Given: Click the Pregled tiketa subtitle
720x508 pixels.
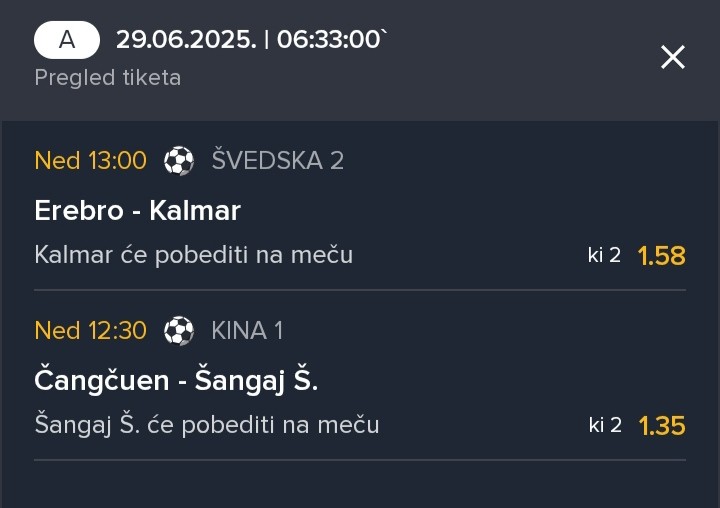Looking at the screenshot, I should [x=108, y=78].
